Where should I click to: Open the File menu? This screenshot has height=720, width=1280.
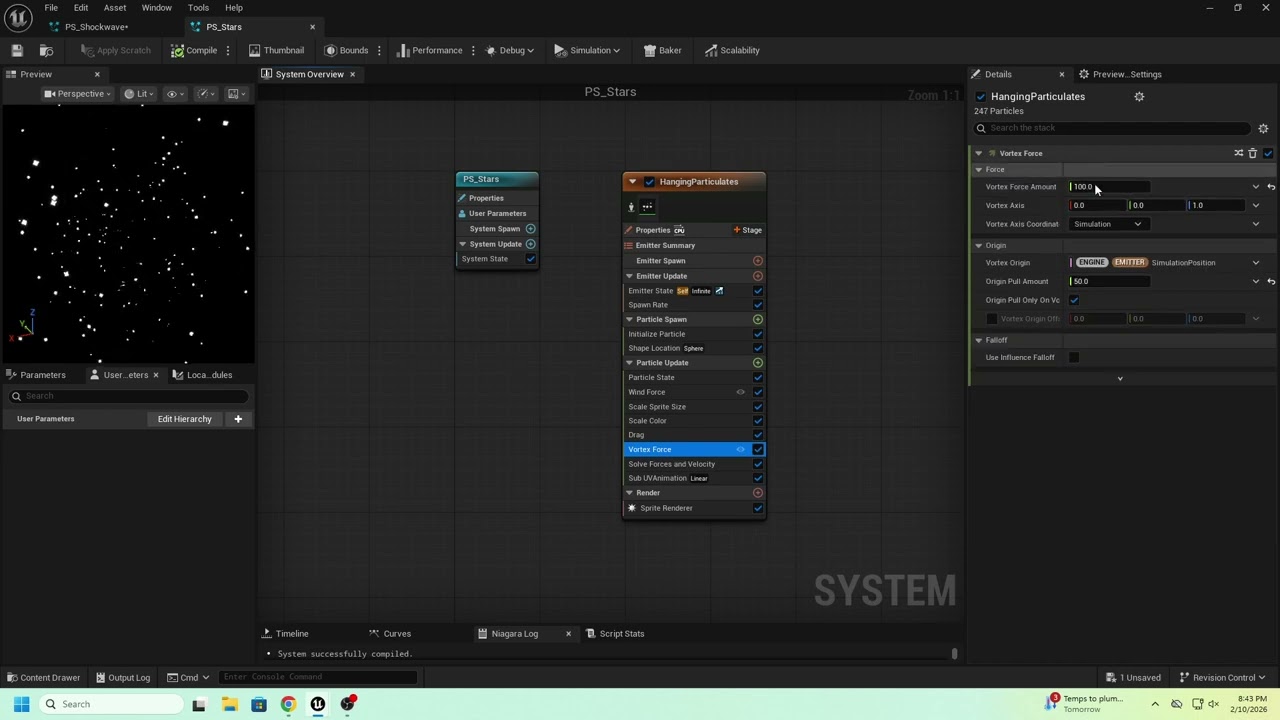pos(51,8)
